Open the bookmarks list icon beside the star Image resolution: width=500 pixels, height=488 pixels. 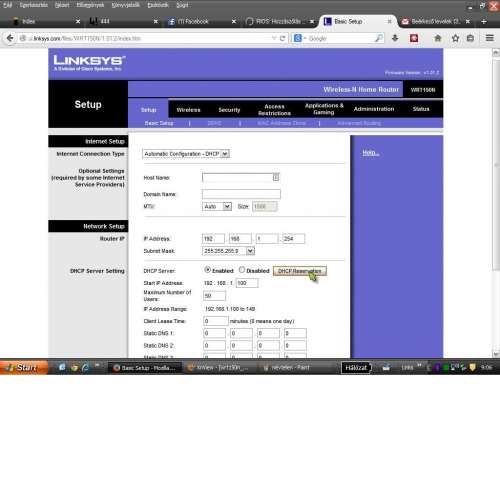[x=470, y=38]
